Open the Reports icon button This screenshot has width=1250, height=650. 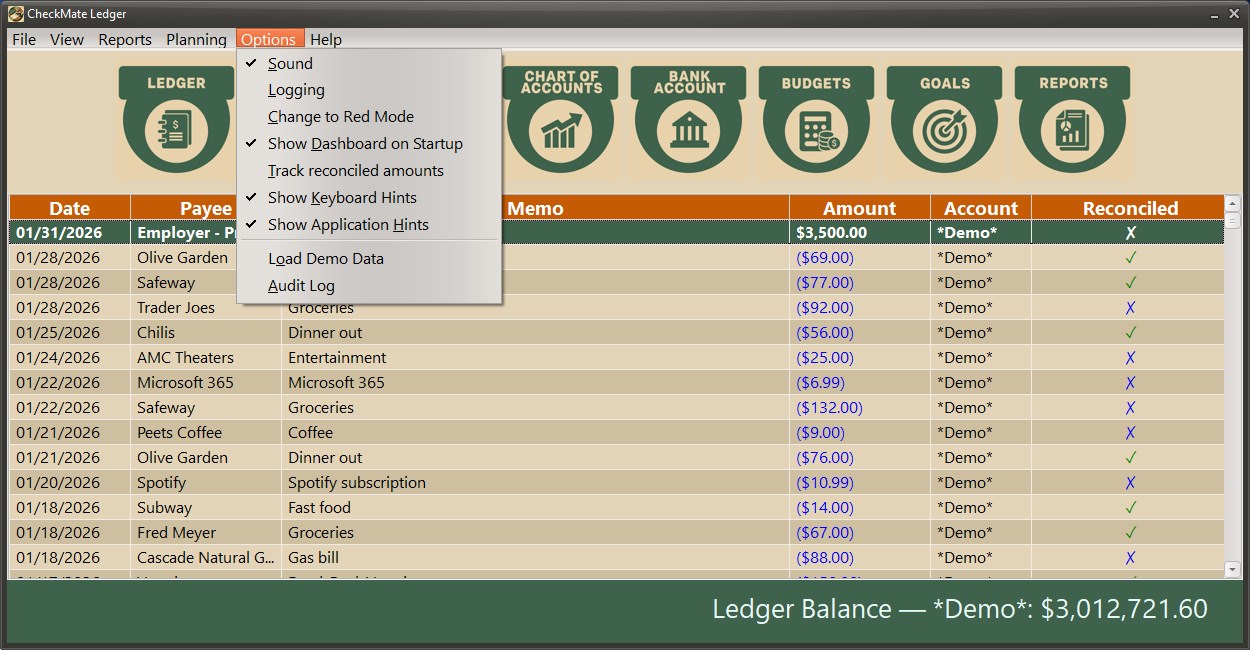tap(1073, 119)
